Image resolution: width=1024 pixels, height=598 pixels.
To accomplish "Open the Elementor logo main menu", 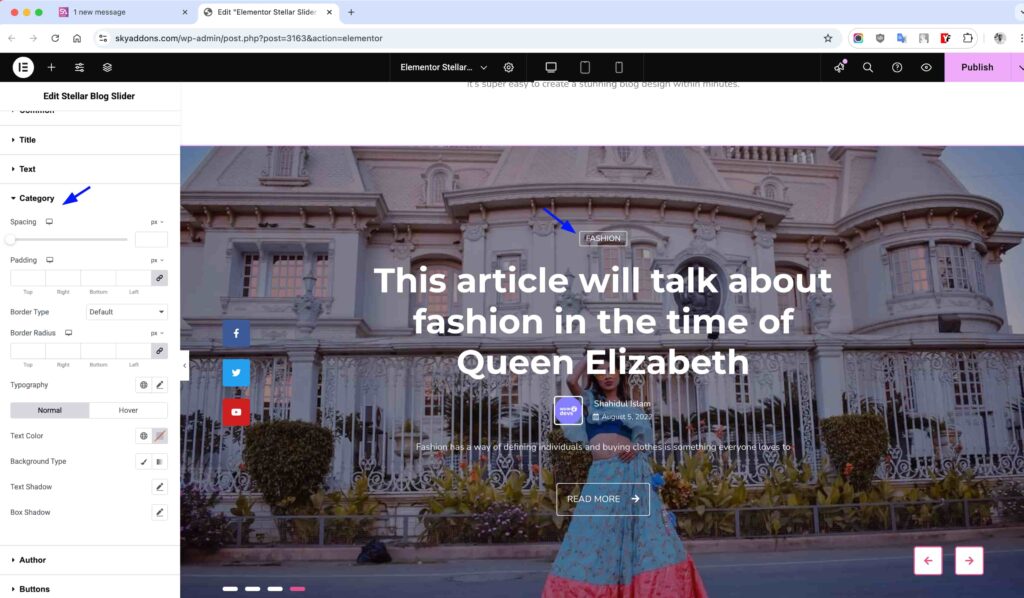I will (x=23, y=67).
